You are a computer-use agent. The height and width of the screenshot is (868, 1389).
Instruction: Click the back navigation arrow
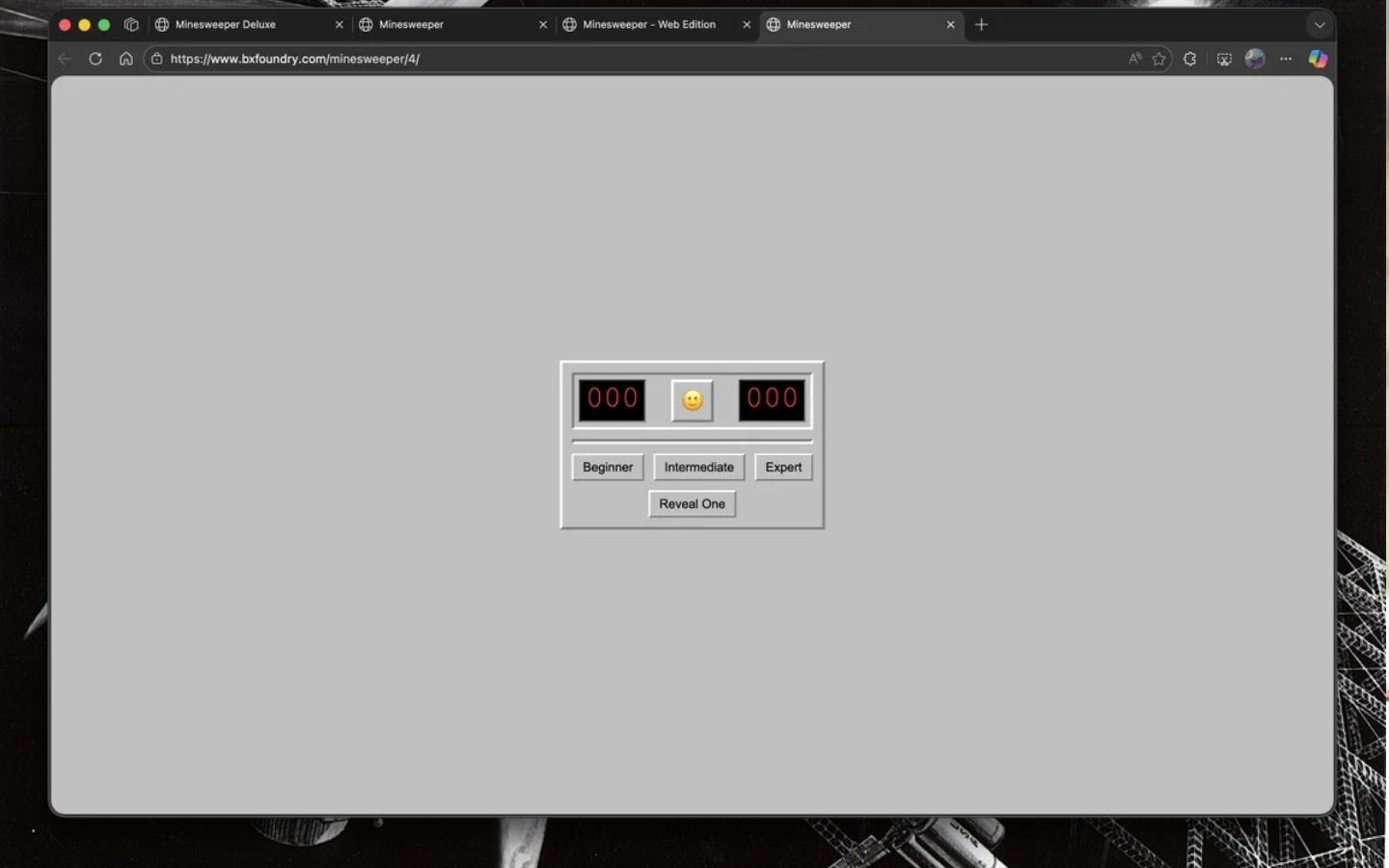(x=65, y=59)
